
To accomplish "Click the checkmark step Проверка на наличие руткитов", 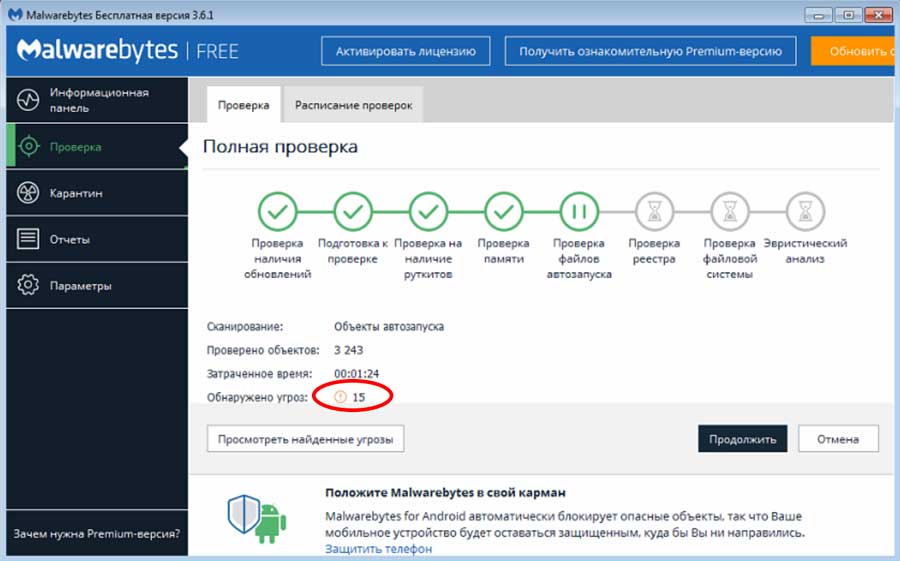I will click(x=428, y=212).
